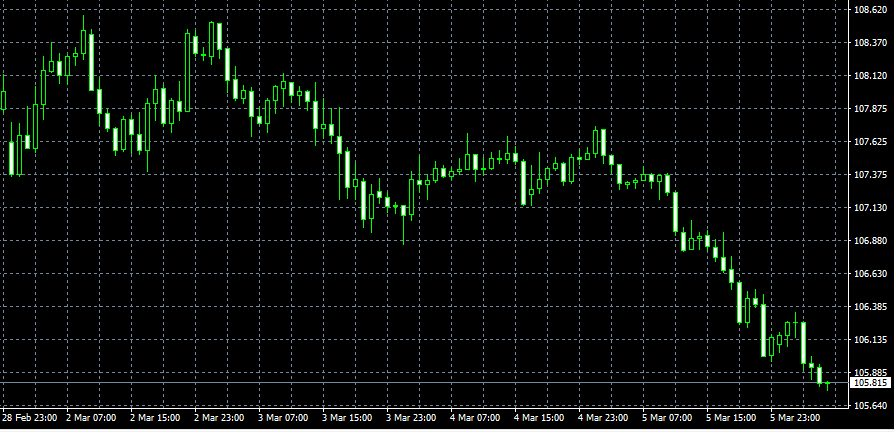Click the 107.130 price axis label

click(871, 208)
